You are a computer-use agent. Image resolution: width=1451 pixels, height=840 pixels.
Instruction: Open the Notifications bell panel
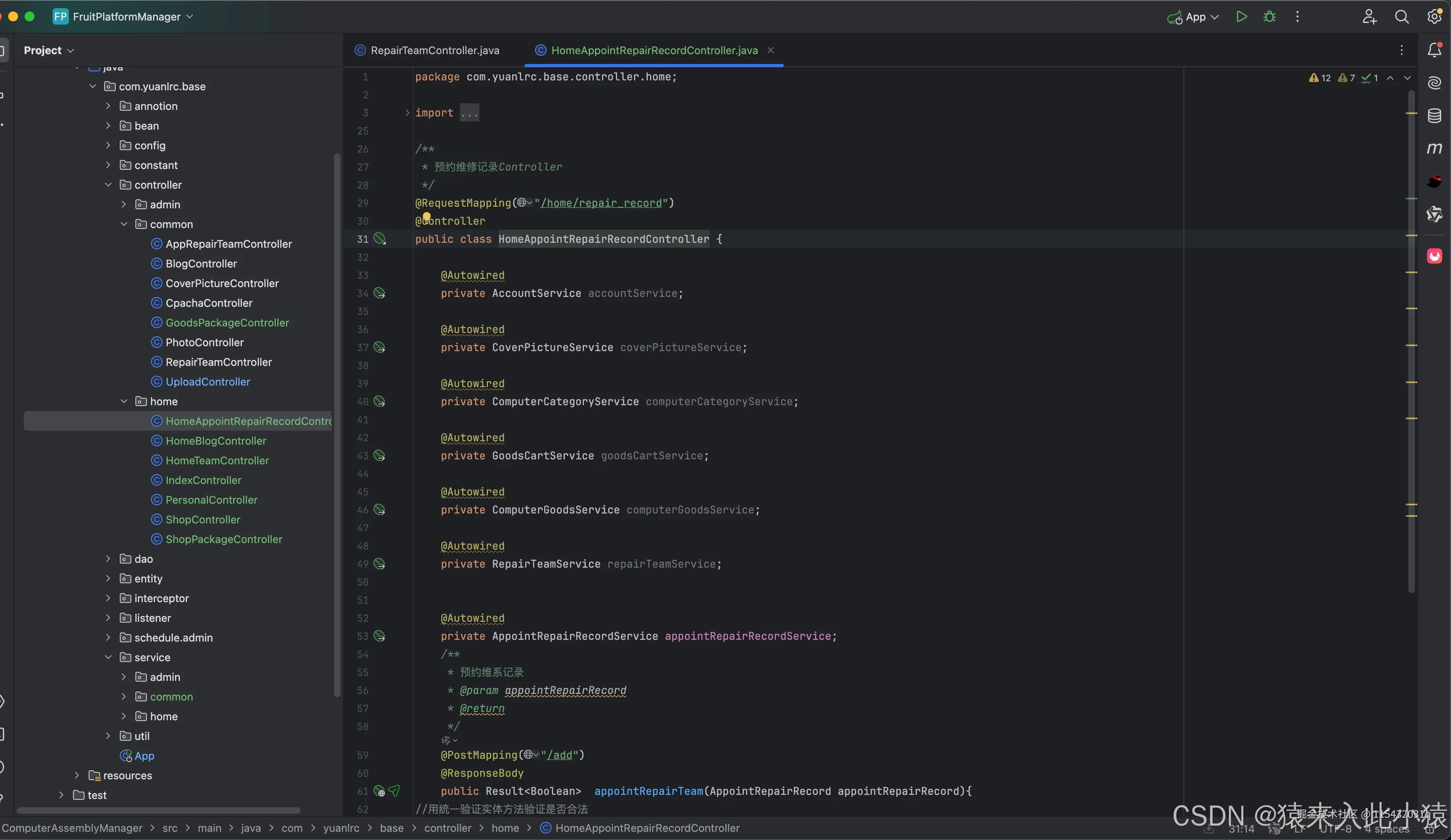click(x=1434, y=50)
